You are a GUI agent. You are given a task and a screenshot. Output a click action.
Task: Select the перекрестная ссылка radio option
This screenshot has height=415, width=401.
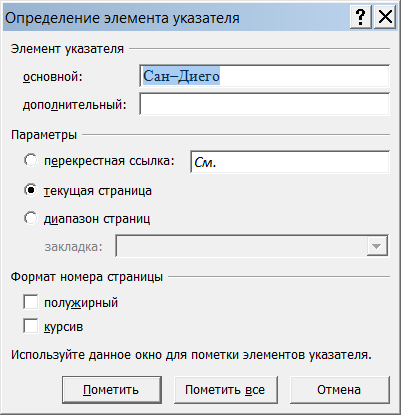[31, 161]
